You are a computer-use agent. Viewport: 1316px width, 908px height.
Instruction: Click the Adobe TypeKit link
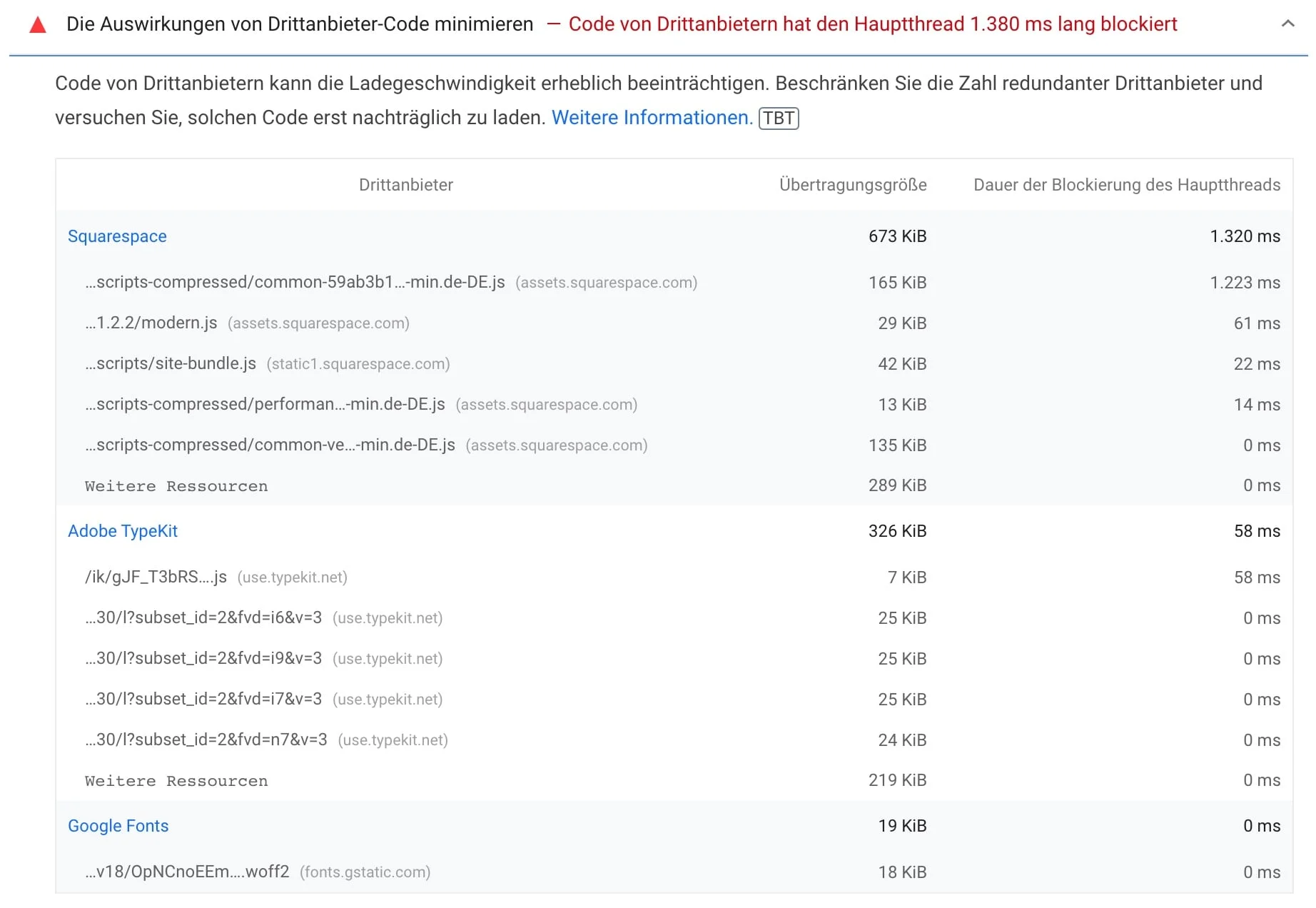click(122, 531)
